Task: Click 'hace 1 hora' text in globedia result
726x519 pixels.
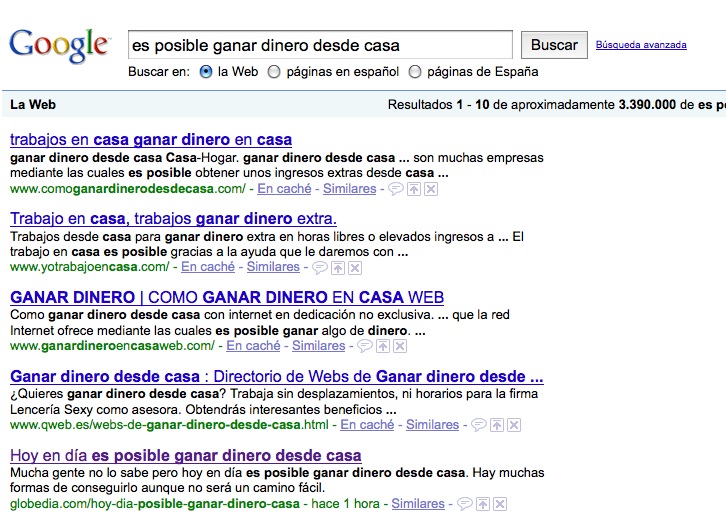Action: (345, 504)
